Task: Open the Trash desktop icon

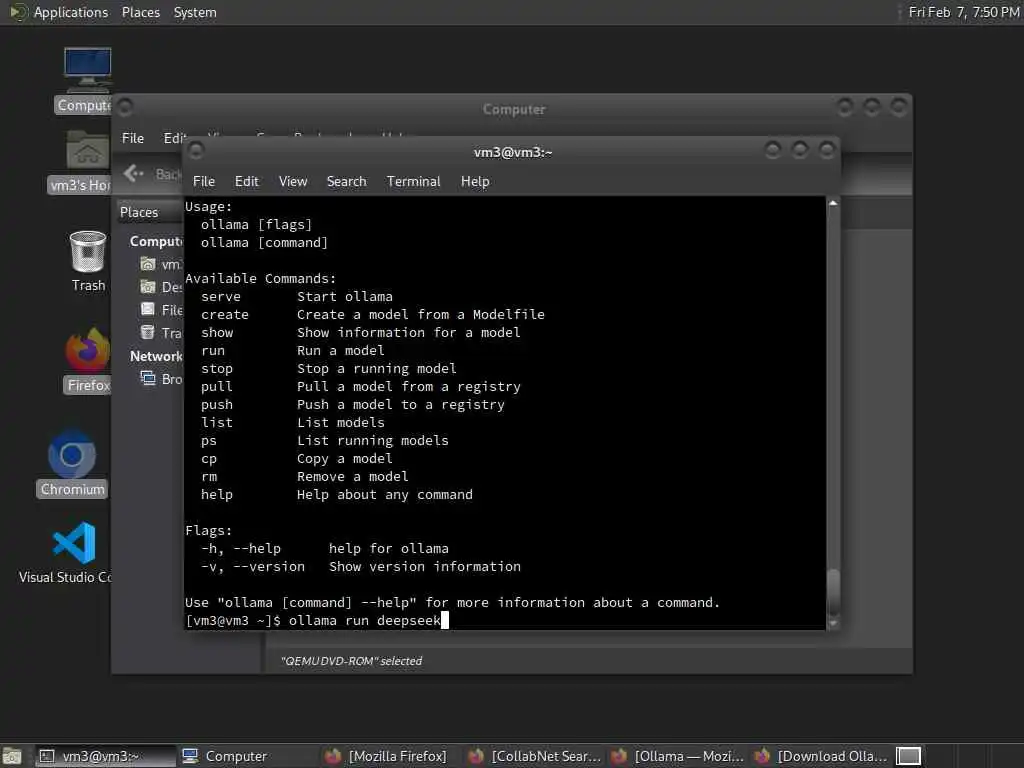Action: pos(88,261)
